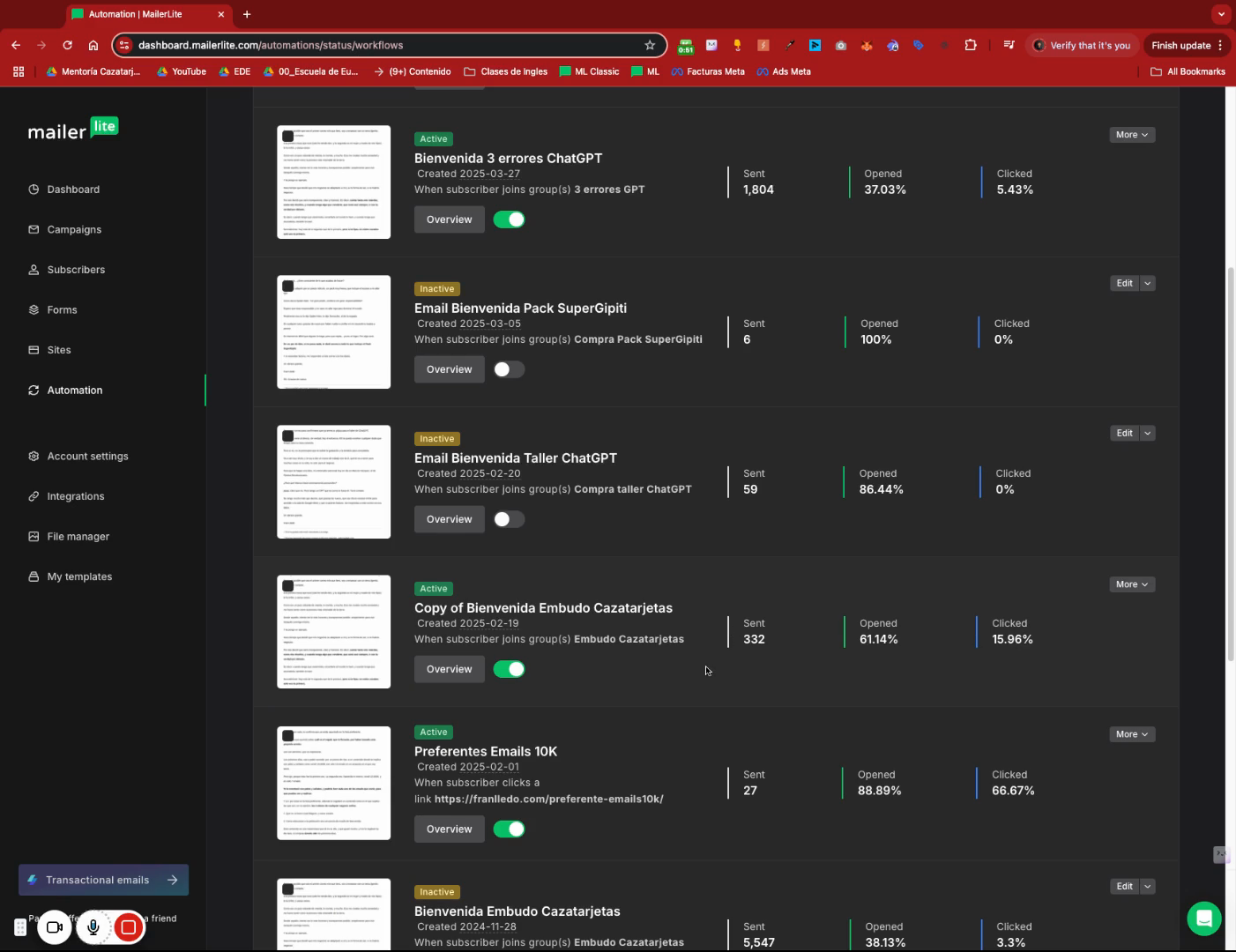The image size is (1236, 952).
Task: Open Account settings in the sidebar
Action: [x=87, y=456]
